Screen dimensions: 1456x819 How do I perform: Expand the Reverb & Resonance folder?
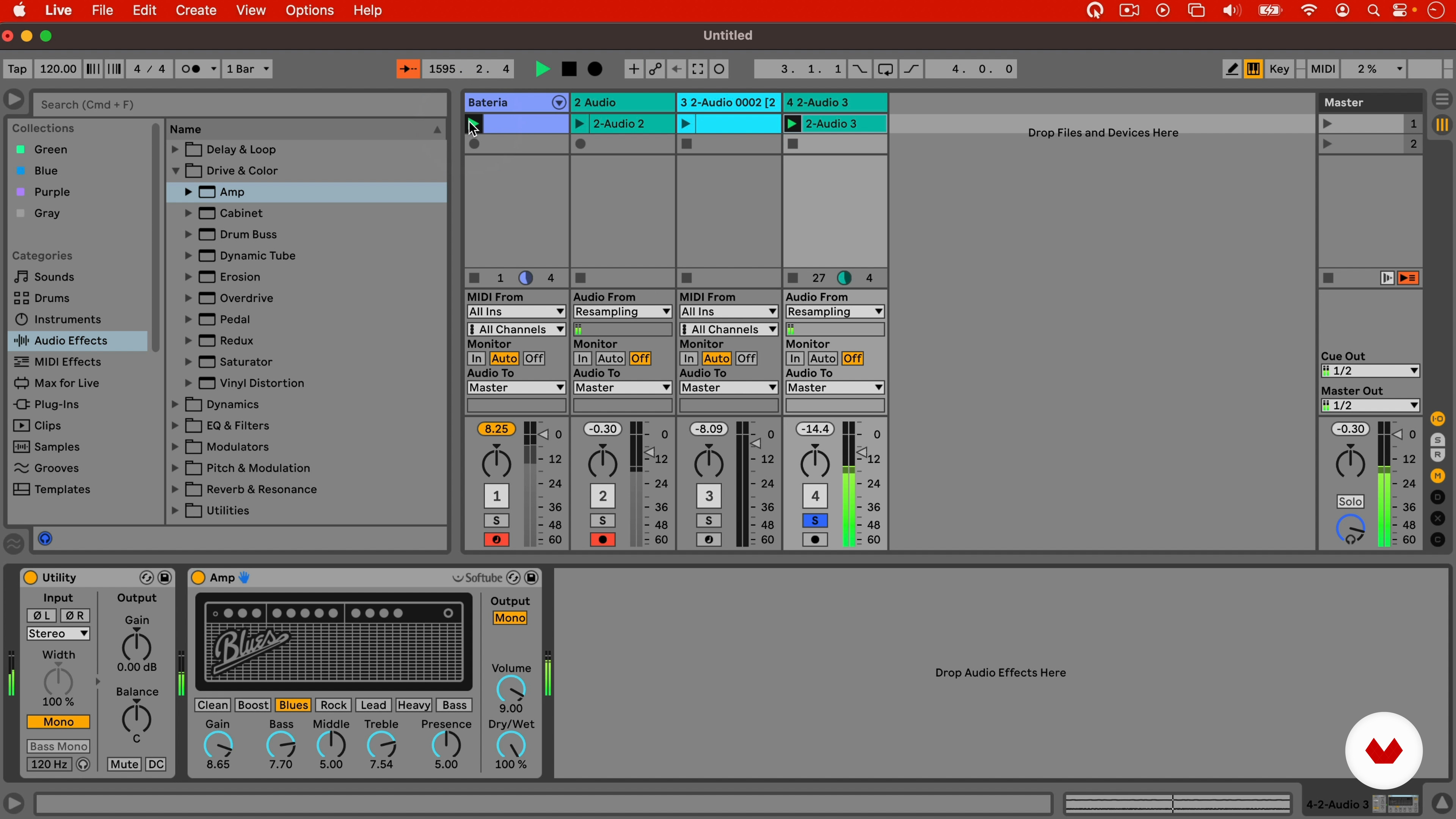tap(175, 490)
